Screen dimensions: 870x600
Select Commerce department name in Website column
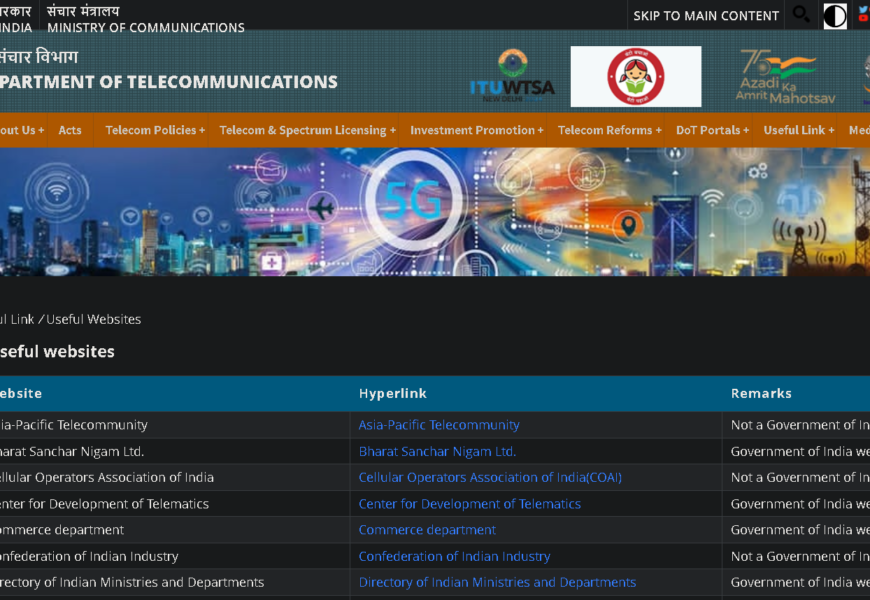62,530
